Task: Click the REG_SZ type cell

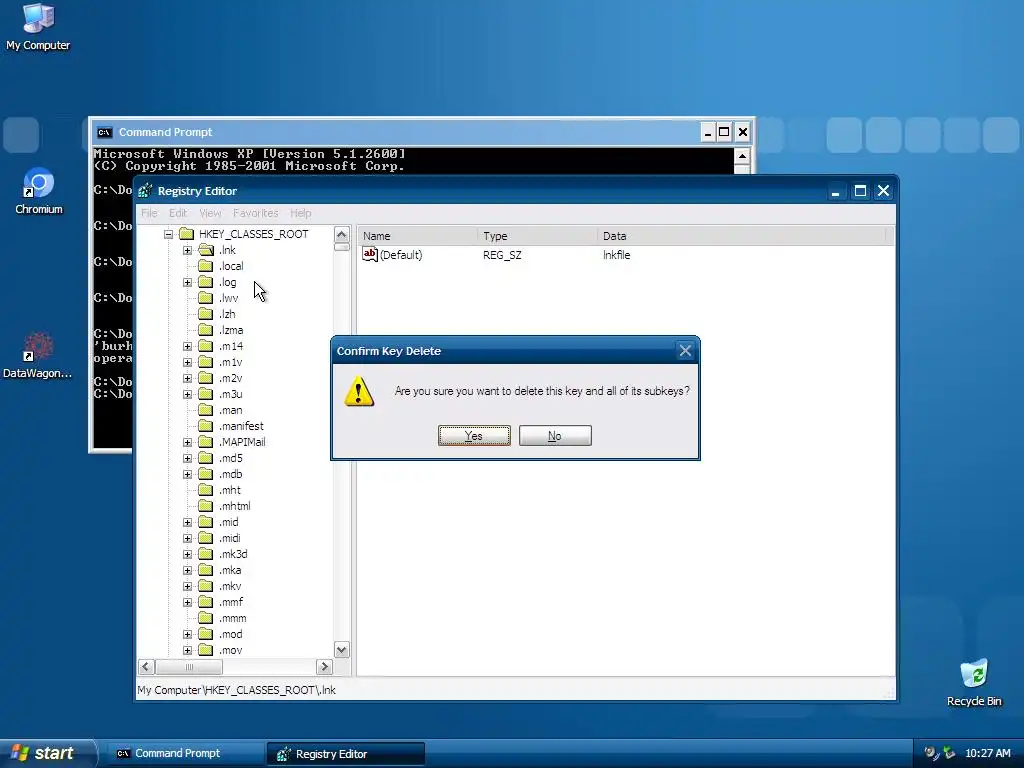Action: [502, 255]
